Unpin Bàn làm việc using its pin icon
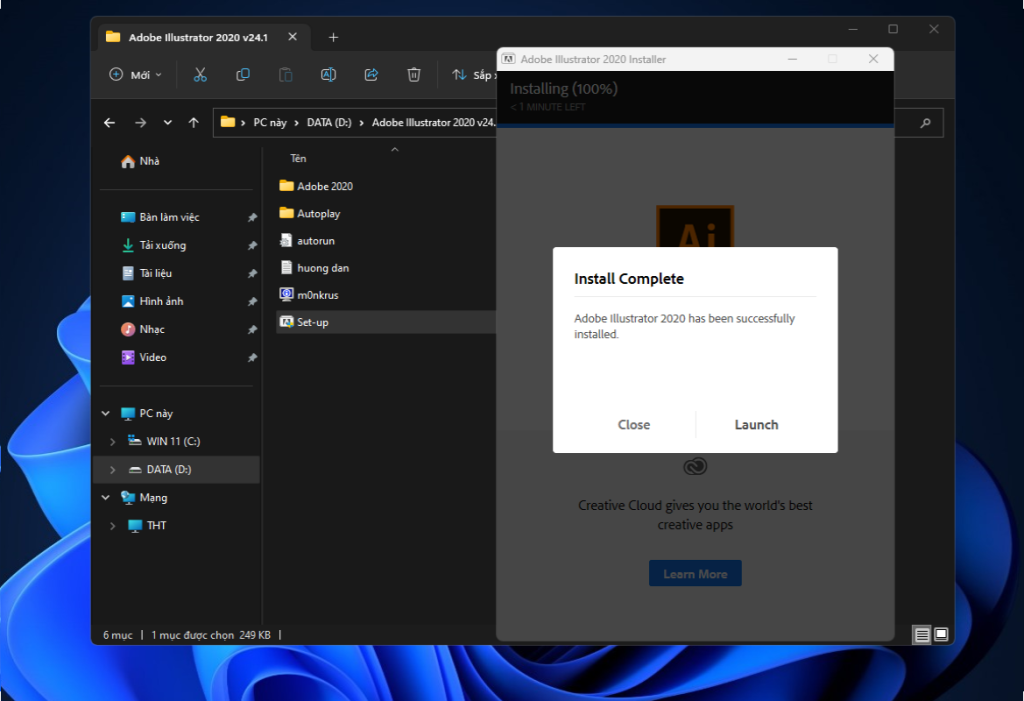1024x701 pixels. (252, 218)
